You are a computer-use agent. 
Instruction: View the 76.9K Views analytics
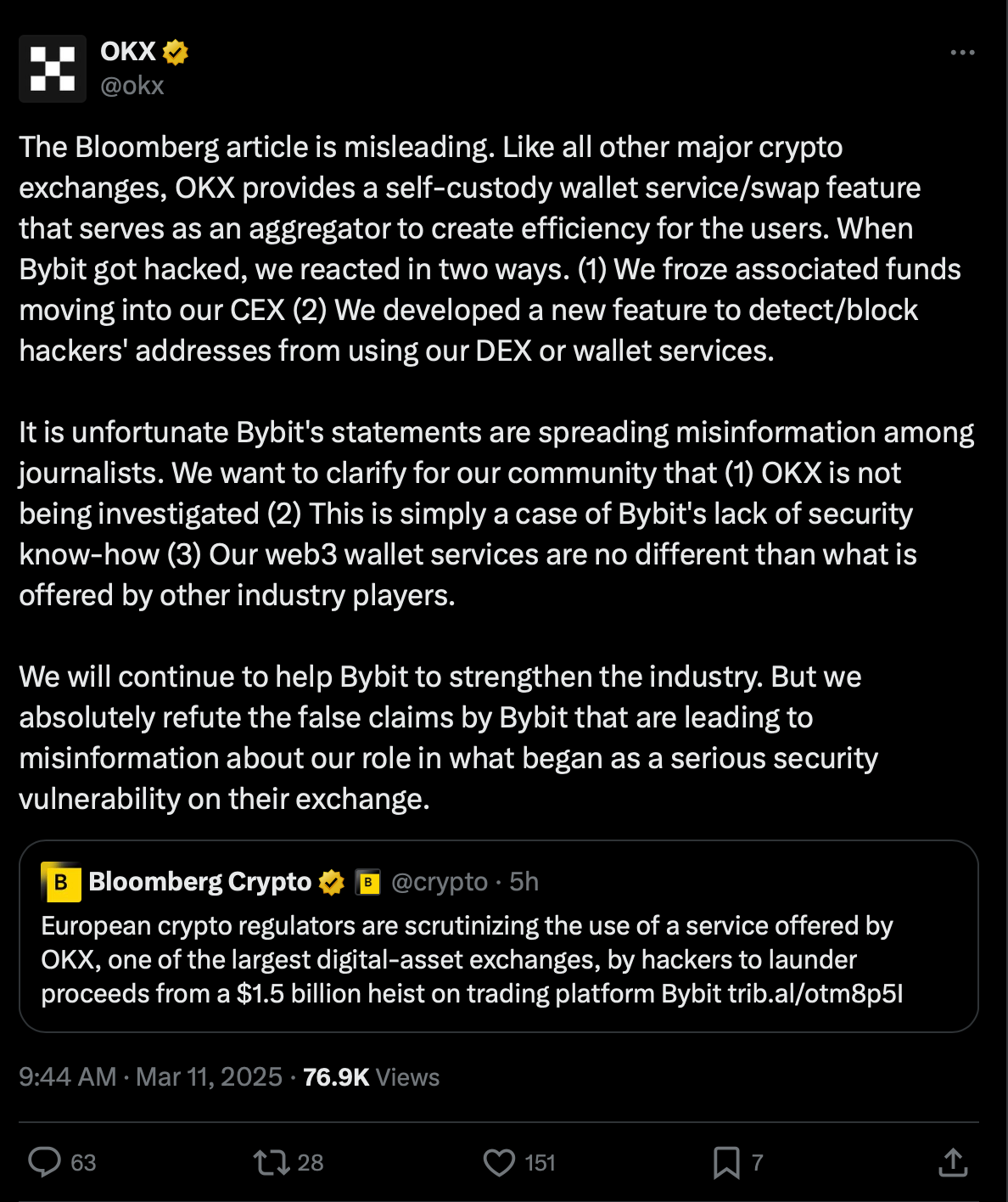coord(371,1076)
